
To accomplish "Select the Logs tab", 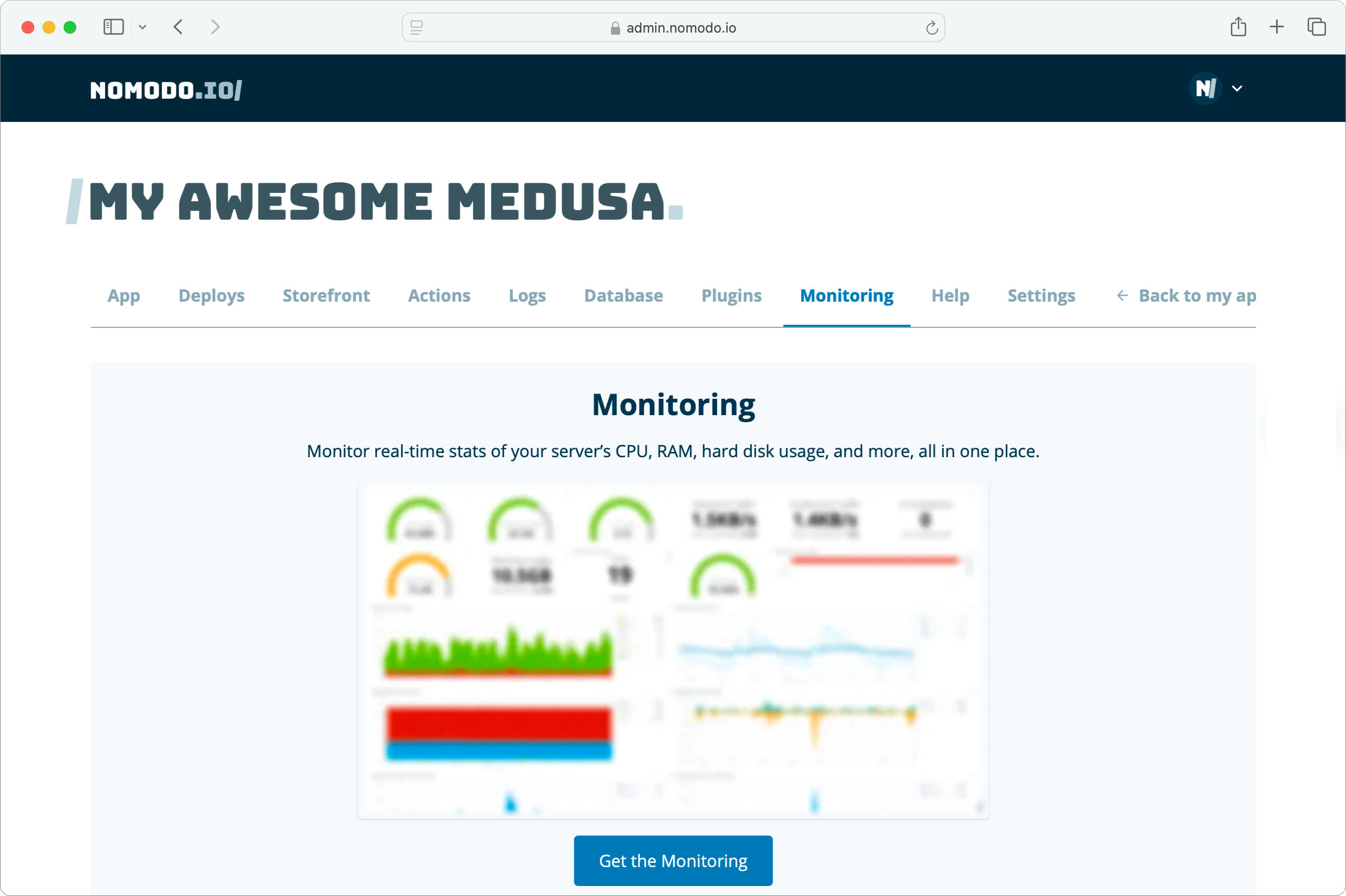I will pyautogui.click(x=526, y=296).
